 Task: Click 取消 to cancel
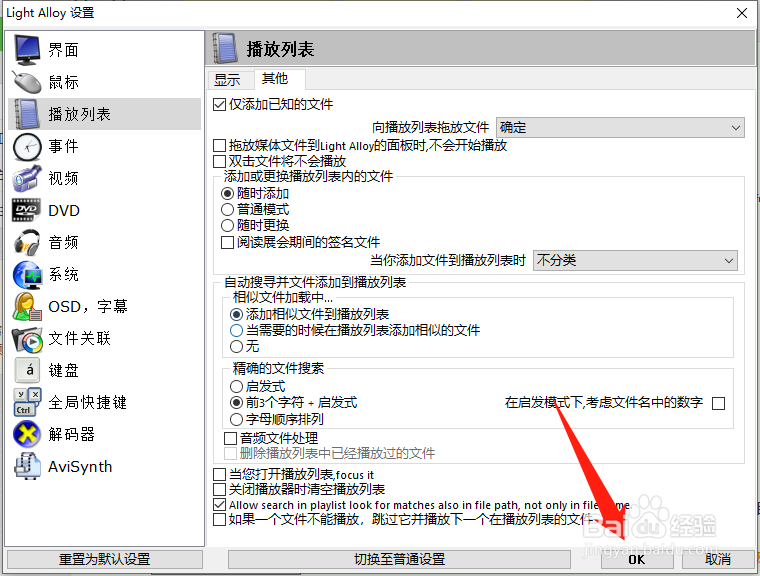(718, 559)
